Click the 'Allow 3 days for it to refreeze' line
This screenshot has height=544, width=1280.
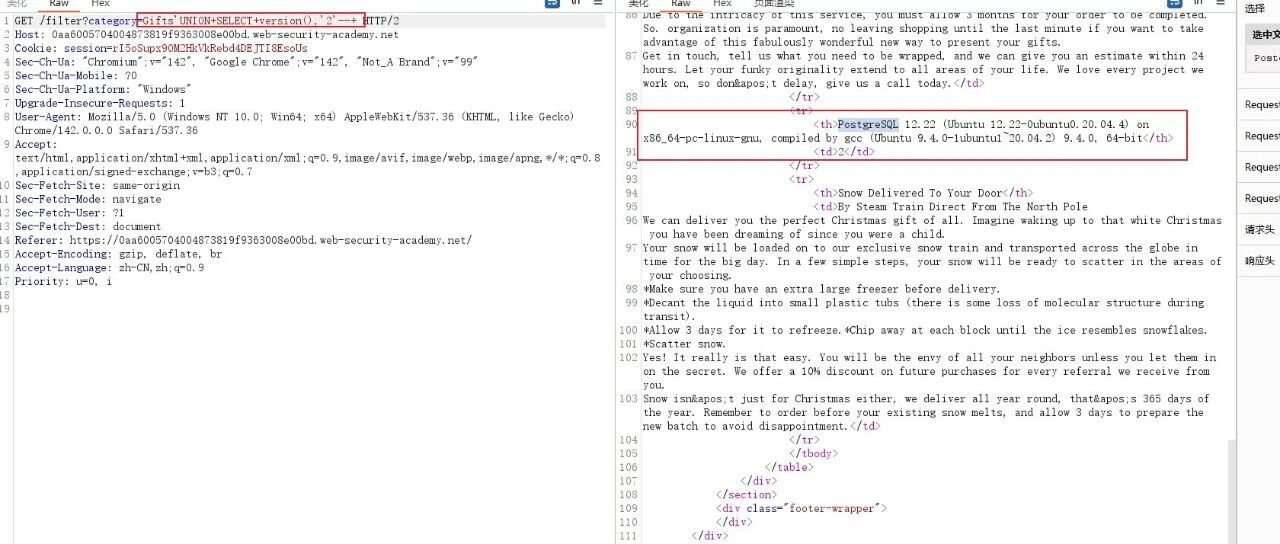point(925,330)
